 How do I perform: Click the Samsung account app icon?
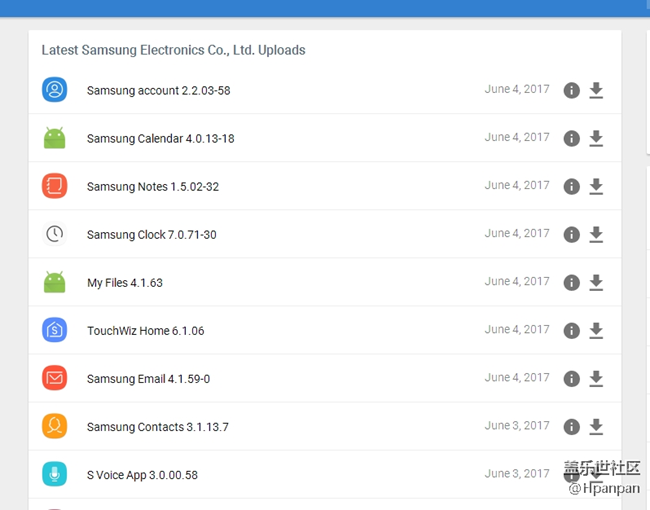tap(54, 90)
